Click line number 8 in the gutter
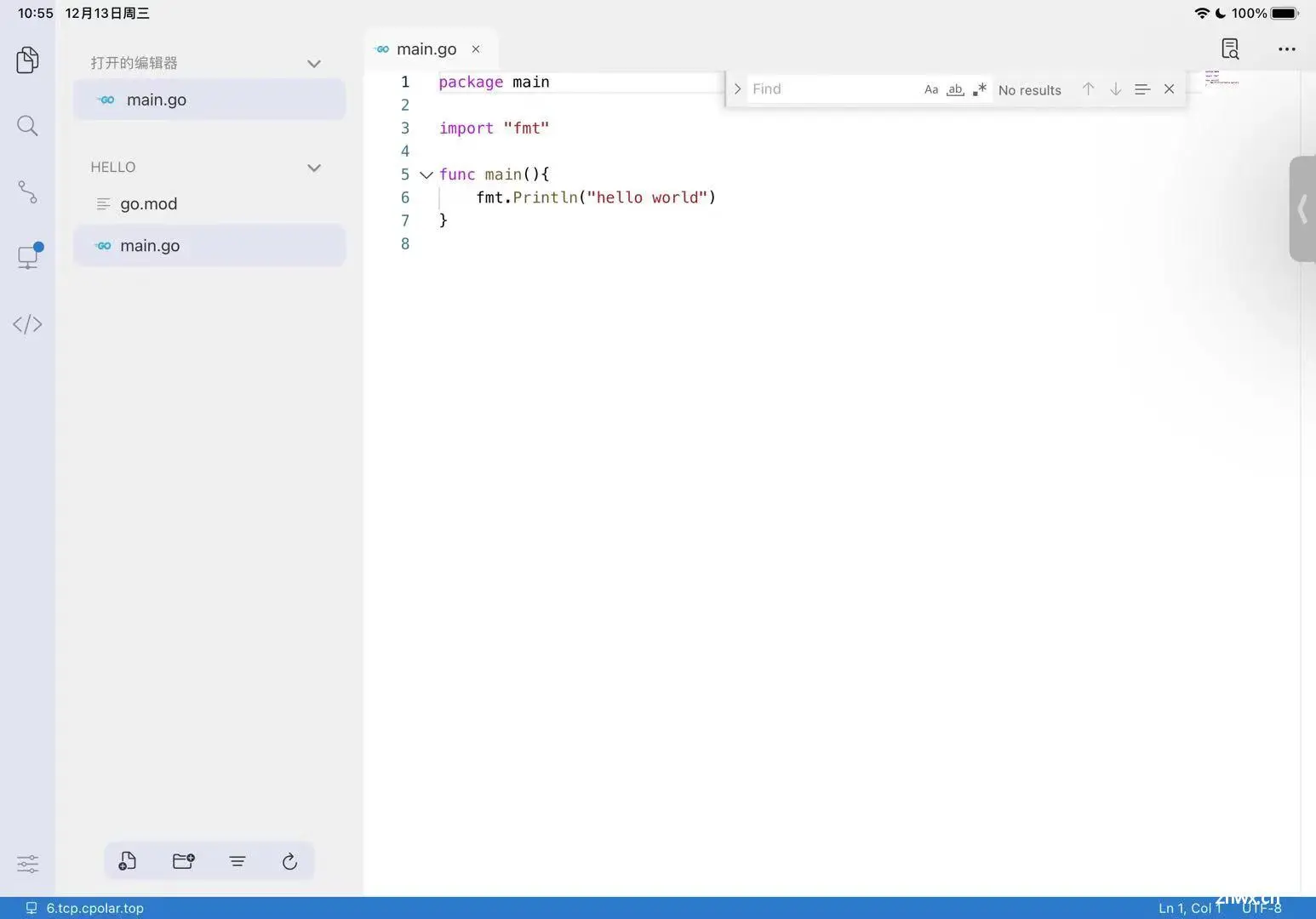 (x=405, y=243)
